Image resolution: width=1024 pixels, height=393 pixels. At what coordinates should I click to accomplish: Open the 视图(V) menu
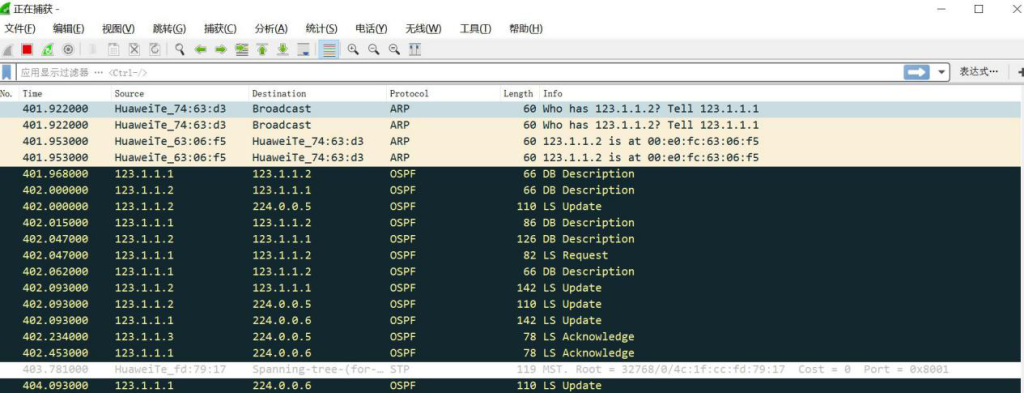coord(118,29)
